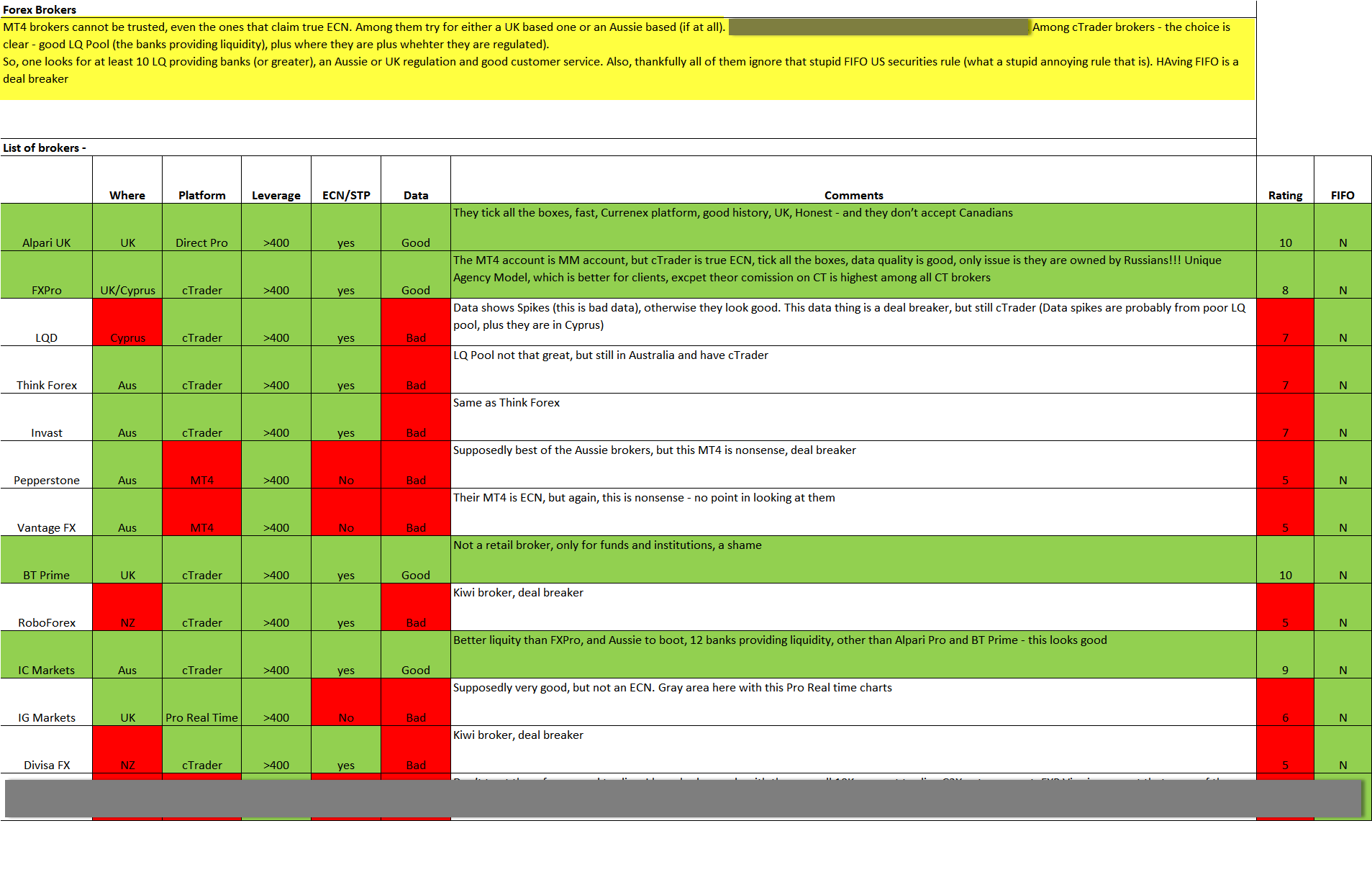This screenshot has width=1372, height=890.
Task: Click the ECN/STP "No" cell for Pepperstone
Action: 346,465
